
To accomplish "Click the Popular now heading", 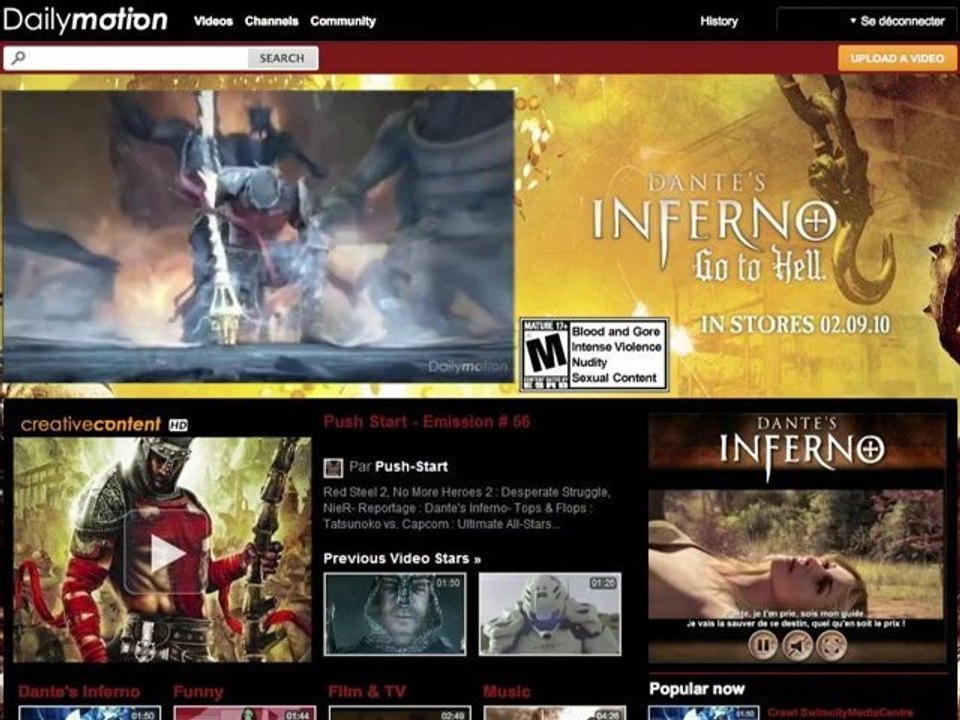I will (x=697, y=689).
